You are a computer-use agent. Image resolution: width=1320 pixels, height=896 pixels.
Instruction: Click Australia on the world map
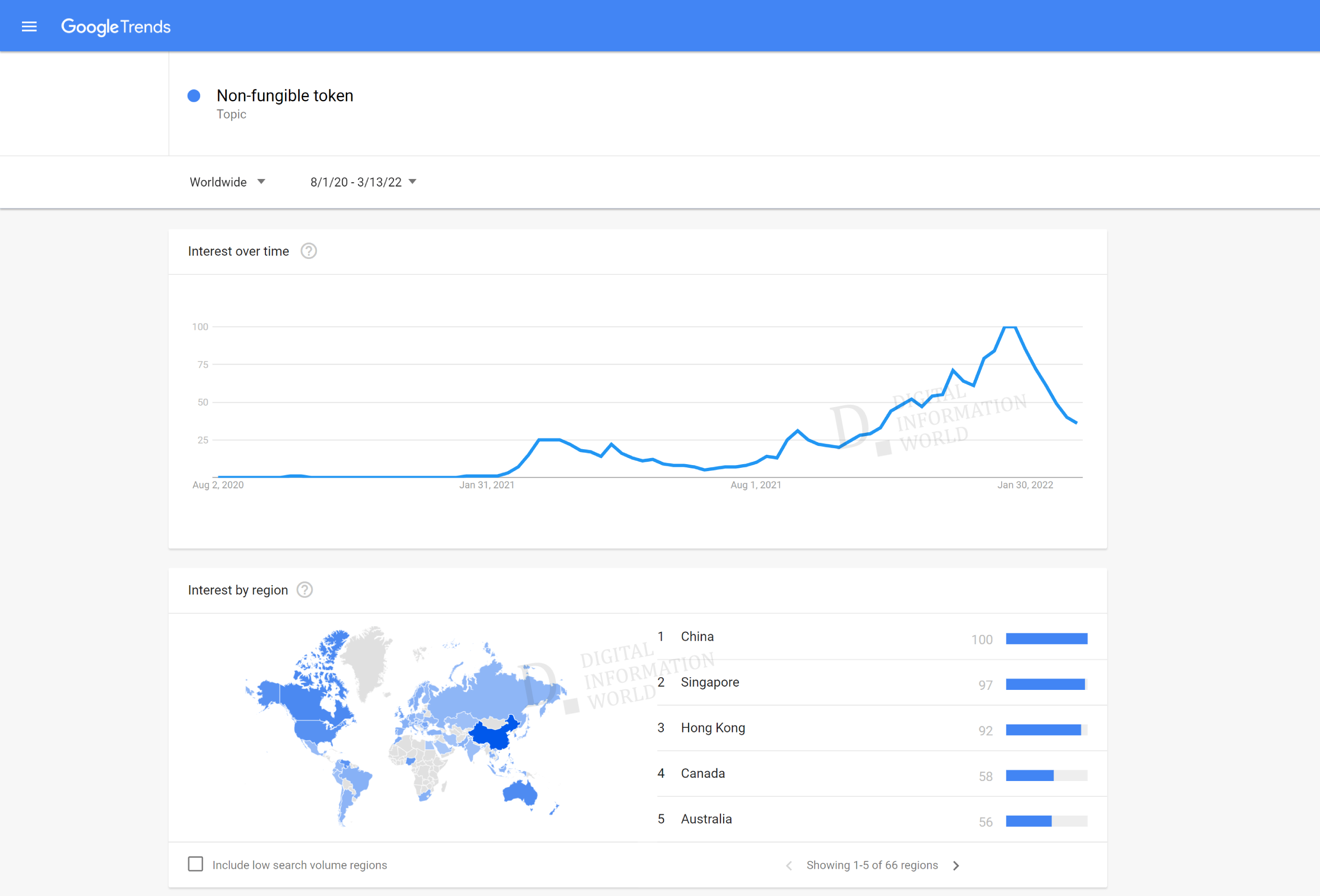[x=519, y=791]
